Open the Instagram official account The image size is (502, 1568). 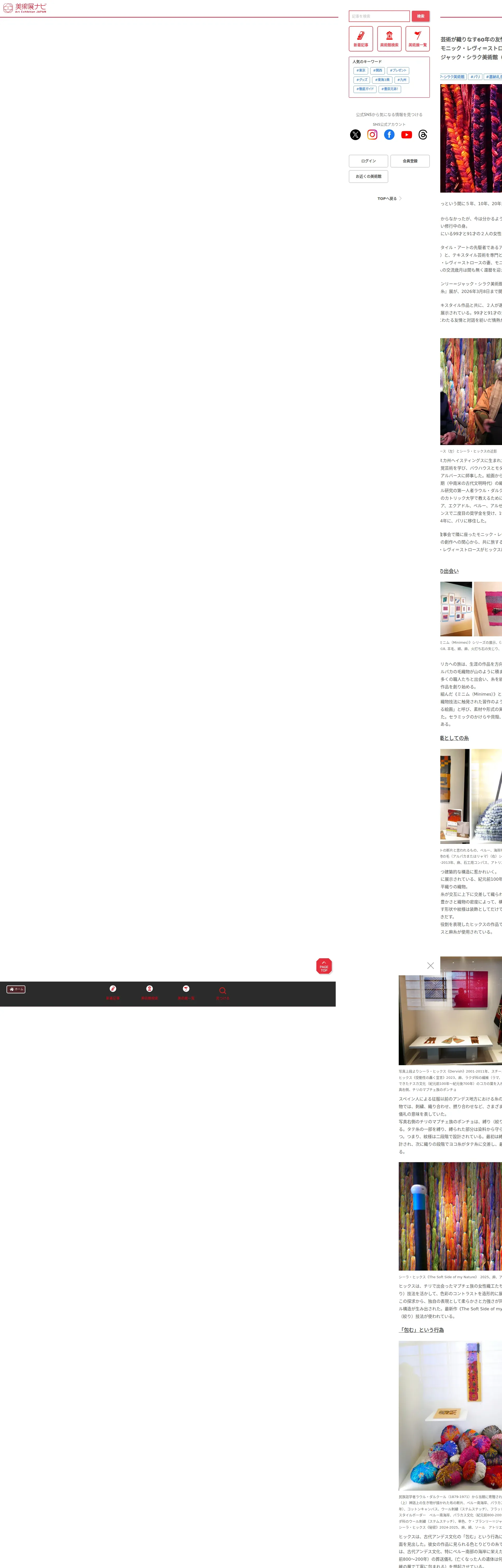pyautogui.click(x=372, y=135)
